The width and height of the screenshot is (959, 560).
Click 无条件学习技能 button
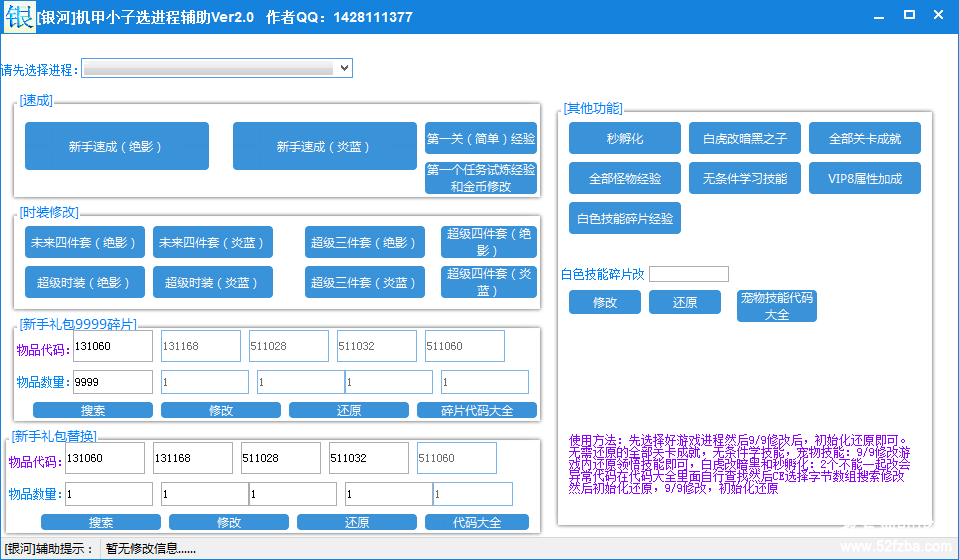pyautogui.click(x=744, y=178)
